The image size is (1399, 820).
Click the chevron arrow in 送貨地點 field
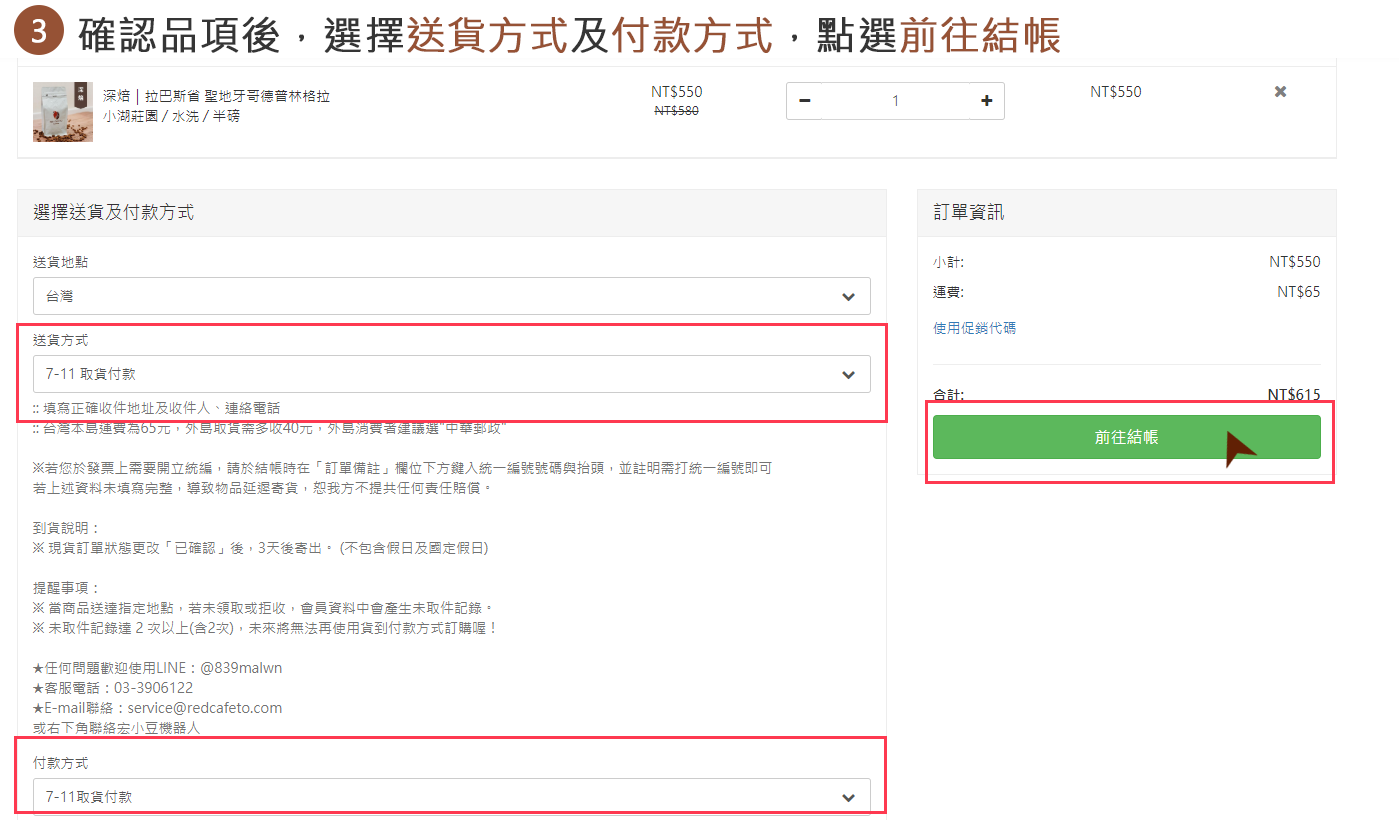pyautogui.click(x=848, y=297)
